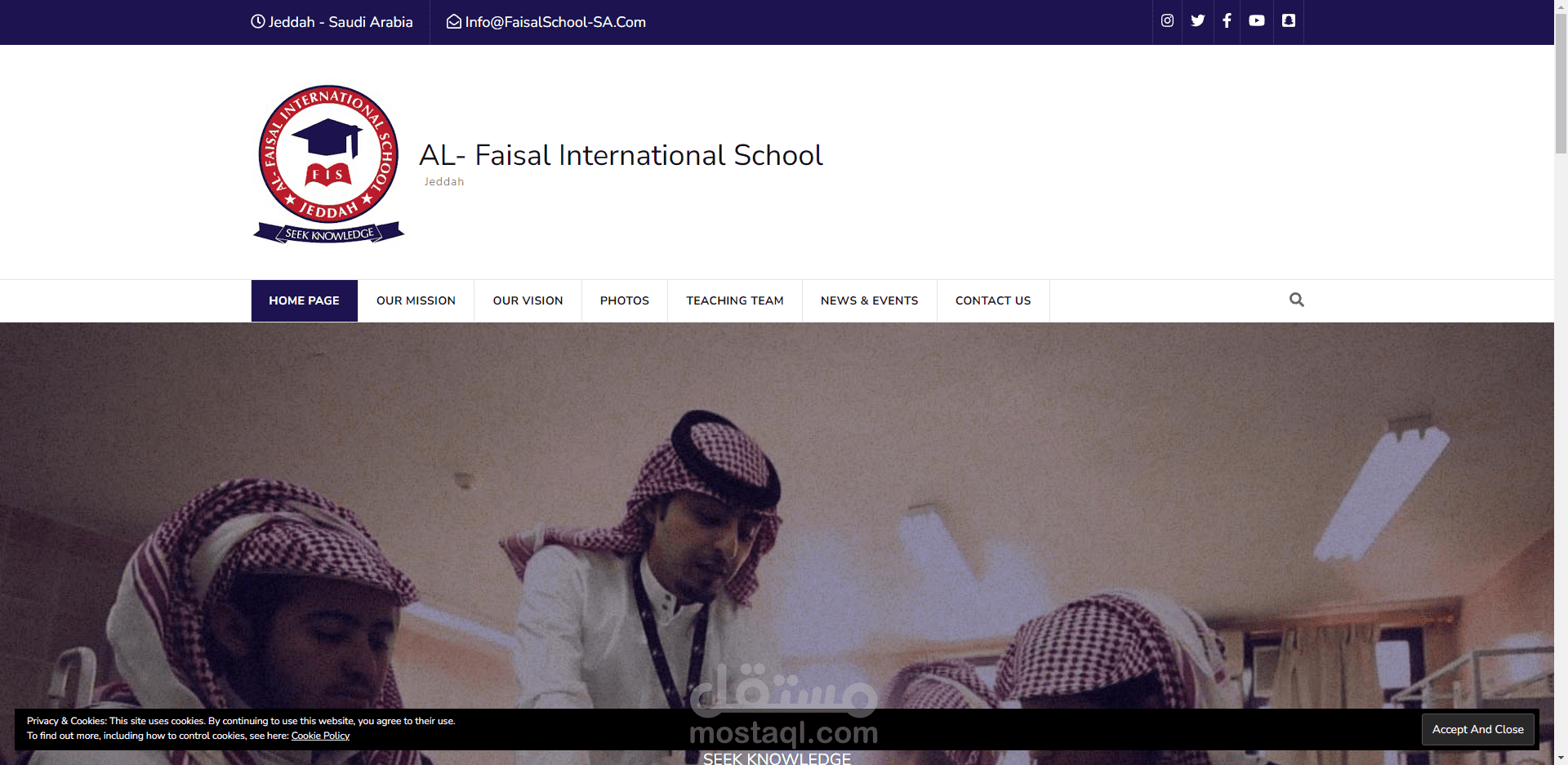Viewport: 1568px width, 765px height.
Task: Click the search magnifier icon in navigation
Action: [1296, 300]
